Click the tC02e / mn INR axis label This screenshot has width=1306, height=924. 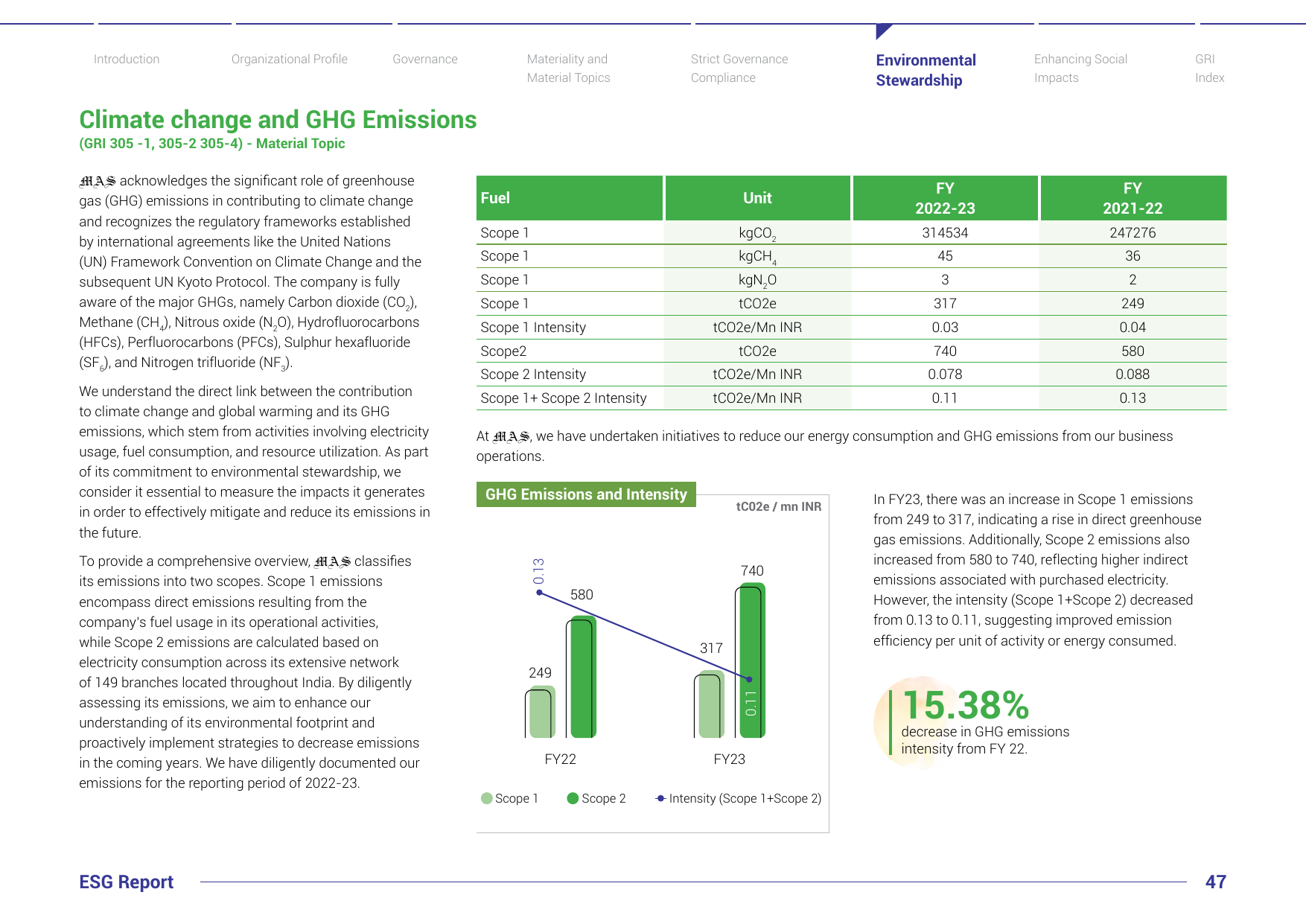[779, 506]
